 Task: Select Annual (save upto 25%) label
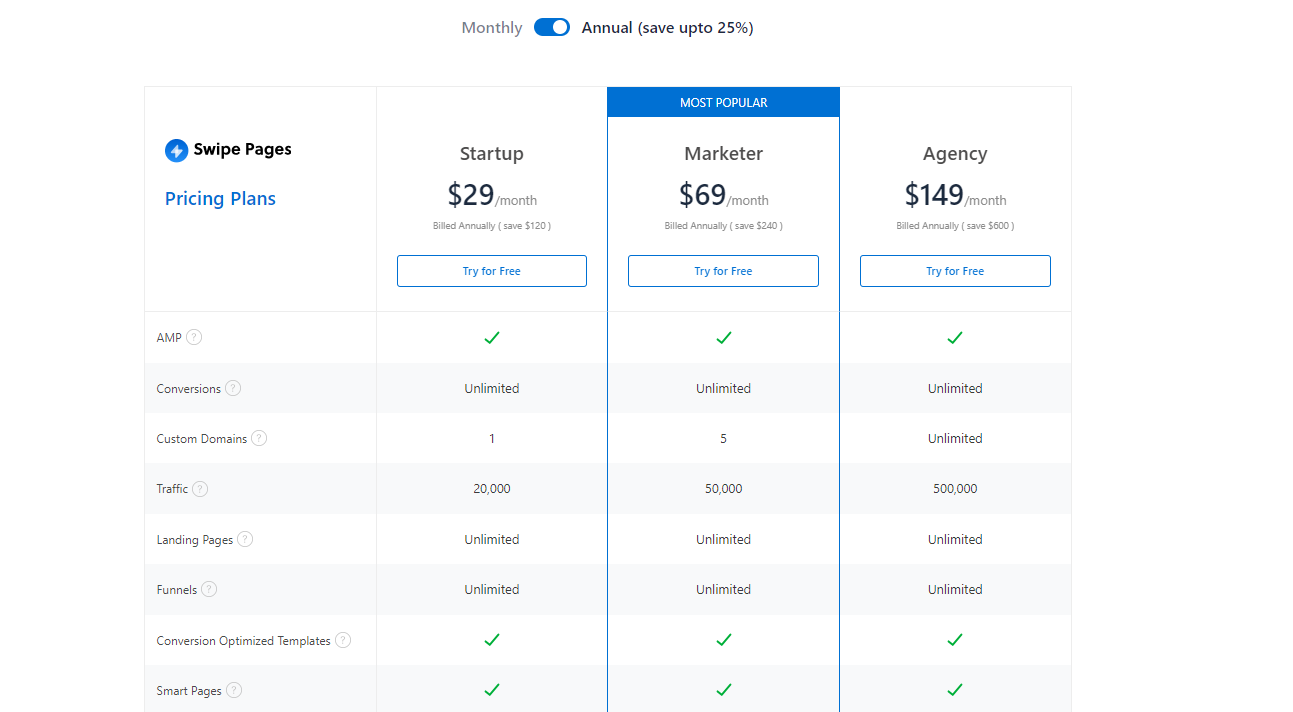[667, 28]
